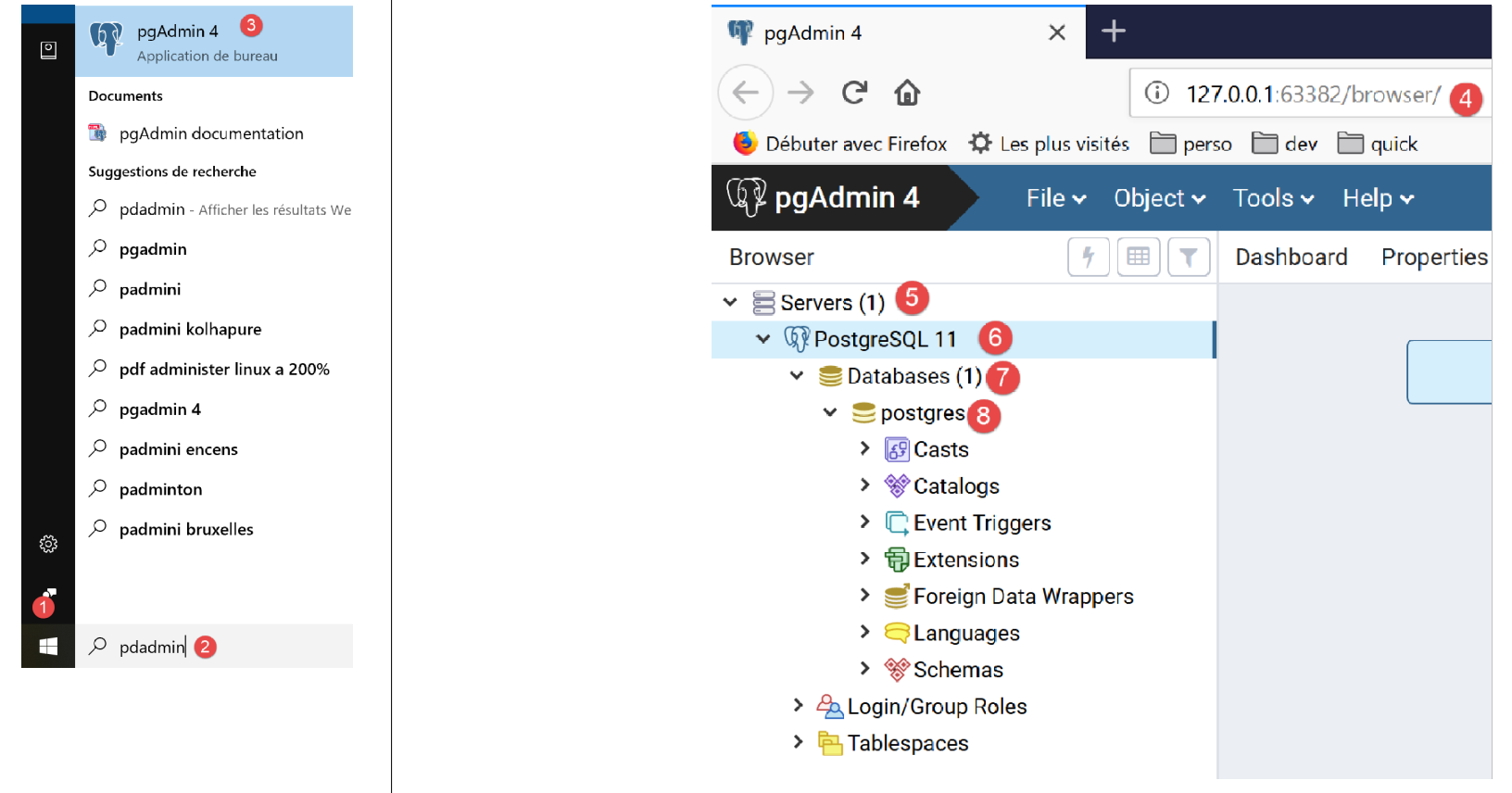Open the Settings gear in Start sidebar
Viewport: 1512px width, 793px height.
pyautogui.click(x=48, y=544)
